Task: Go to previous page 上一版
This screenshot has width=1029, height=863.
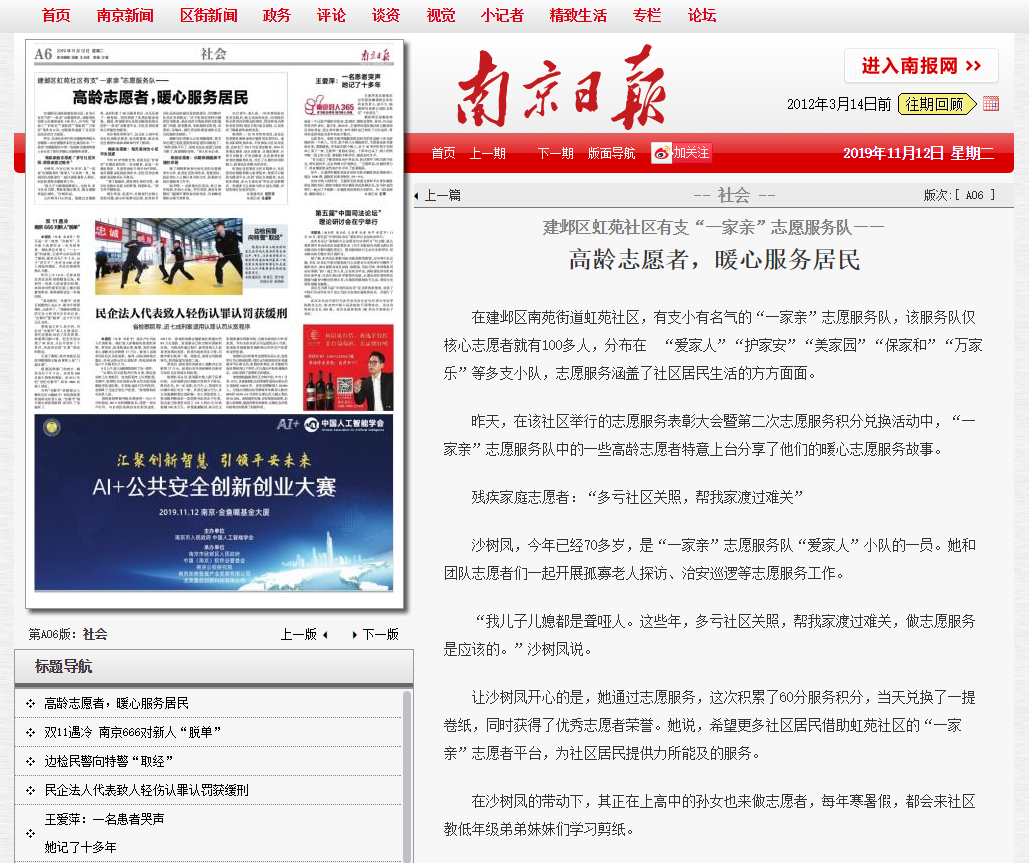Action: click(299, 634)
